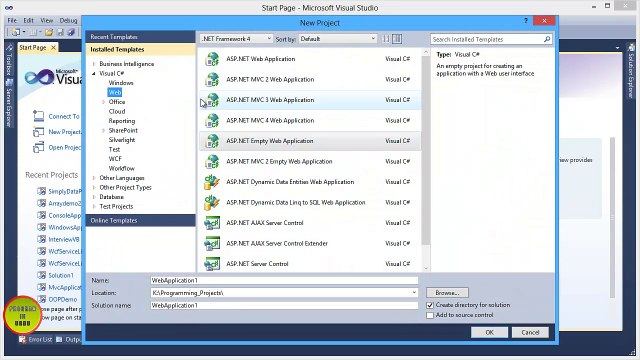Open the dialog help question mark
The height and width of the screenshot is (360, 640).
click(526, 21)
